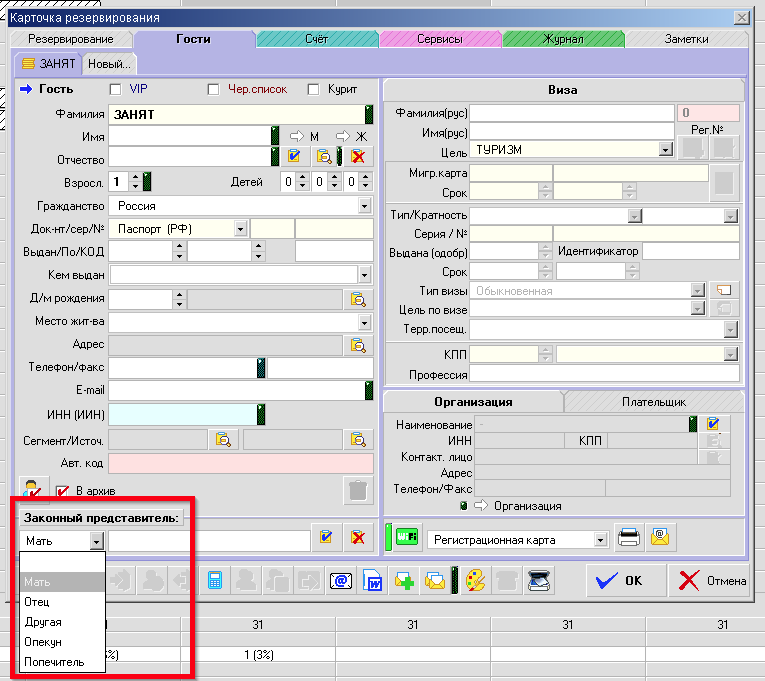Click the Отмена button
Viewport: 765px width, 681px height.
pyautogui.click(x=712, y=580)
